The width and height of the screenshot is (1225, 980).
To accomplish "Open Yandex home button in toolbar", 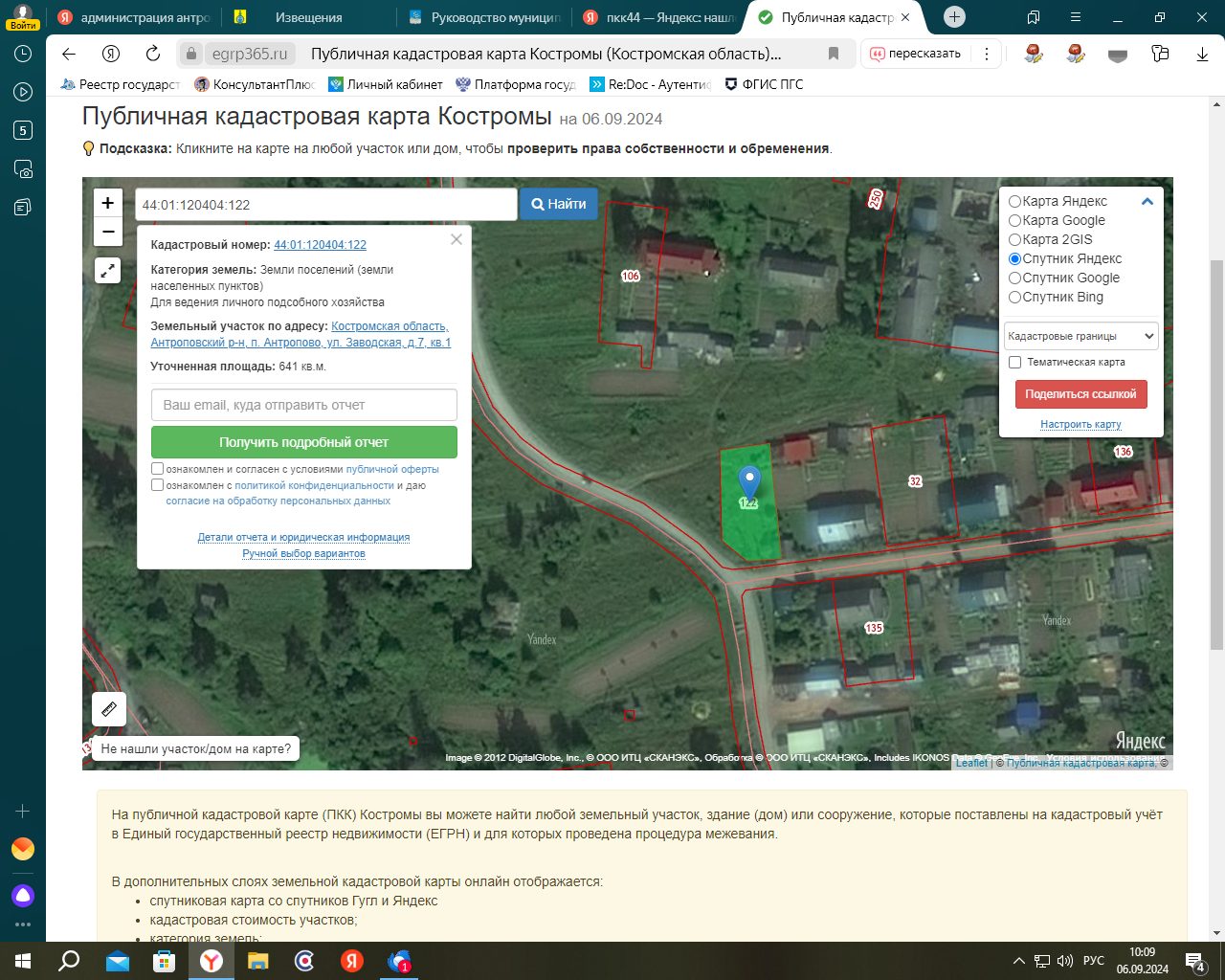I will [112, 55].
